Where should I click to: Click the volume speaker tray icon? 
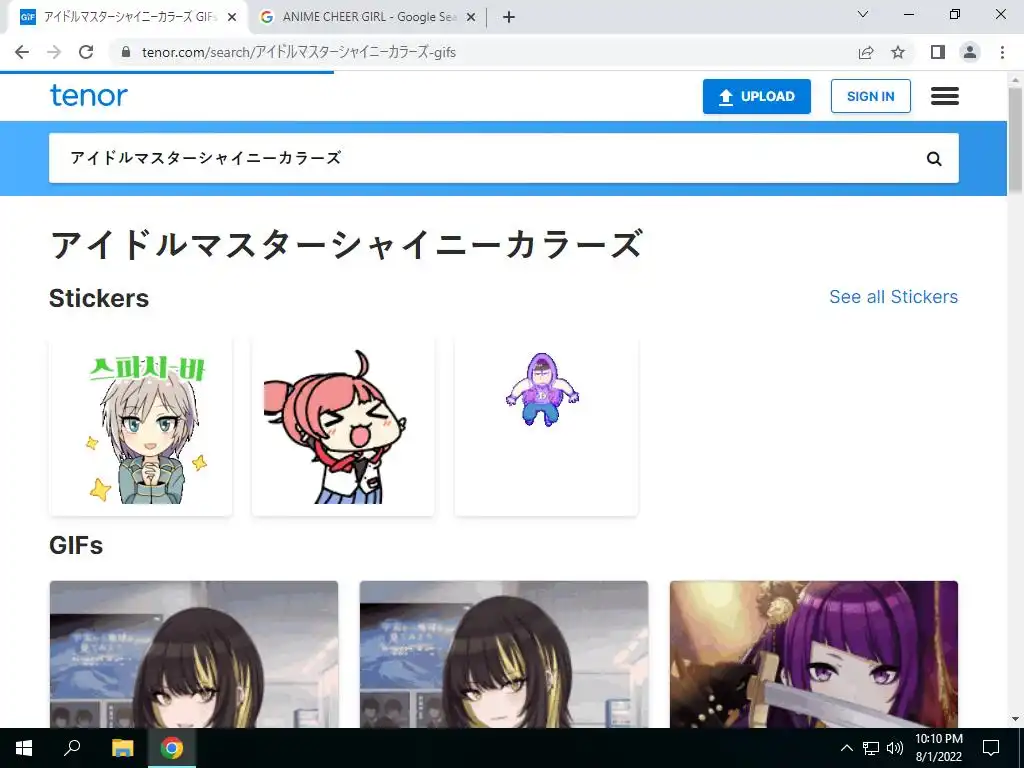[x=895, y=748]
